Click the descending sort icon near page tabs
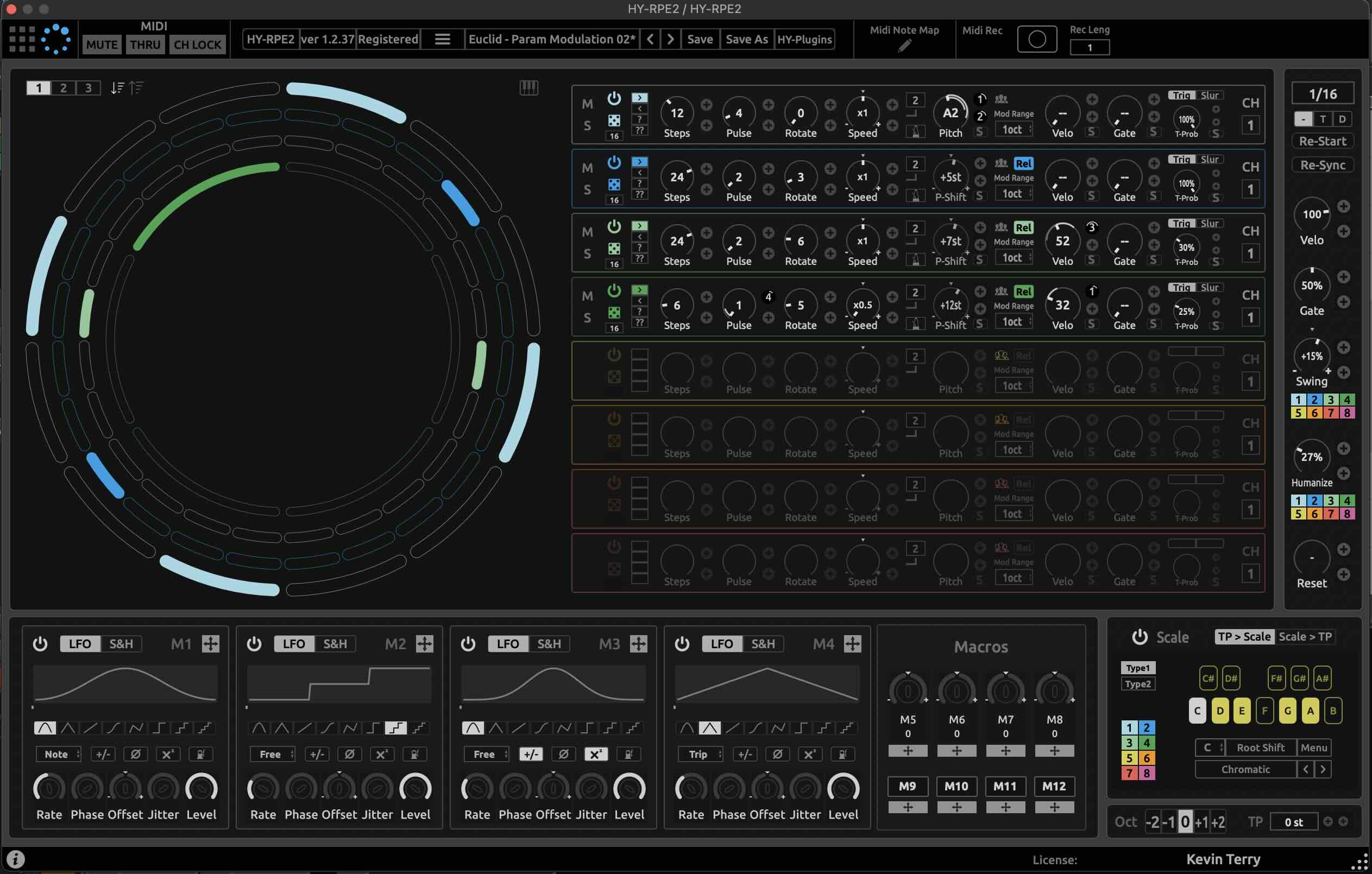 pos(117,88)
